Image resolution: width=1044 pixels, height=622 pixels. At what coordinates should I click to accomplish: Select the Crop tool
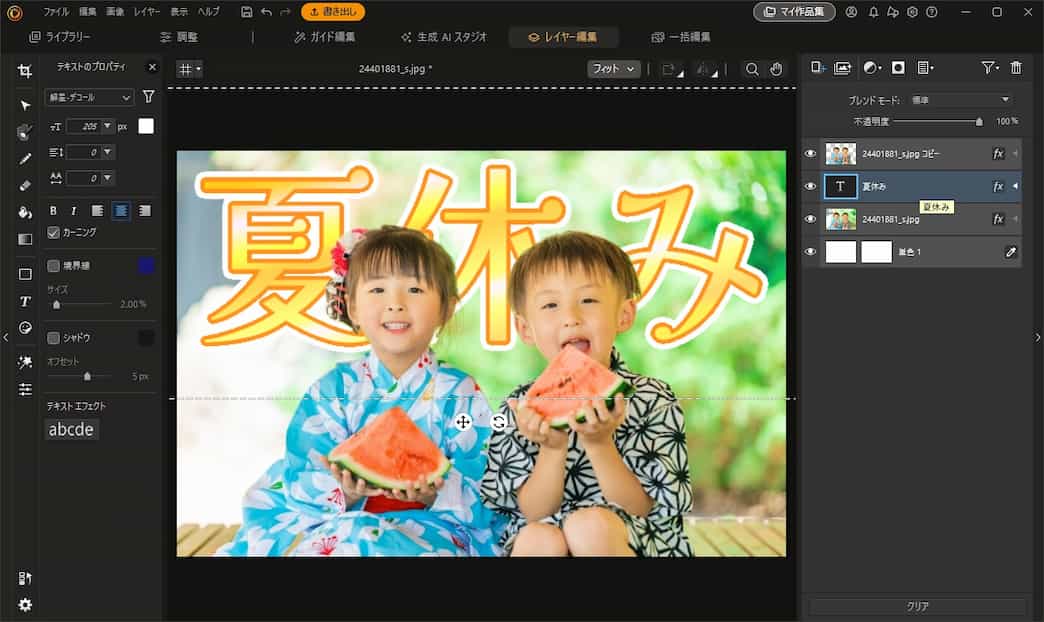26,72
